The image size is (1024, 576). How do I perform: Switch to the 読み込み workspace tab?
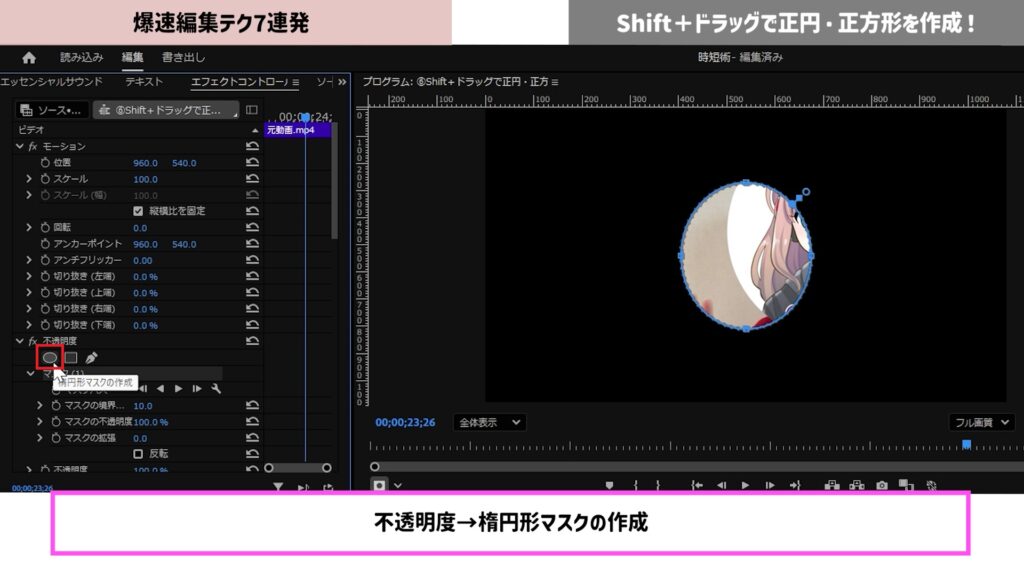click(x=82, y=57)
